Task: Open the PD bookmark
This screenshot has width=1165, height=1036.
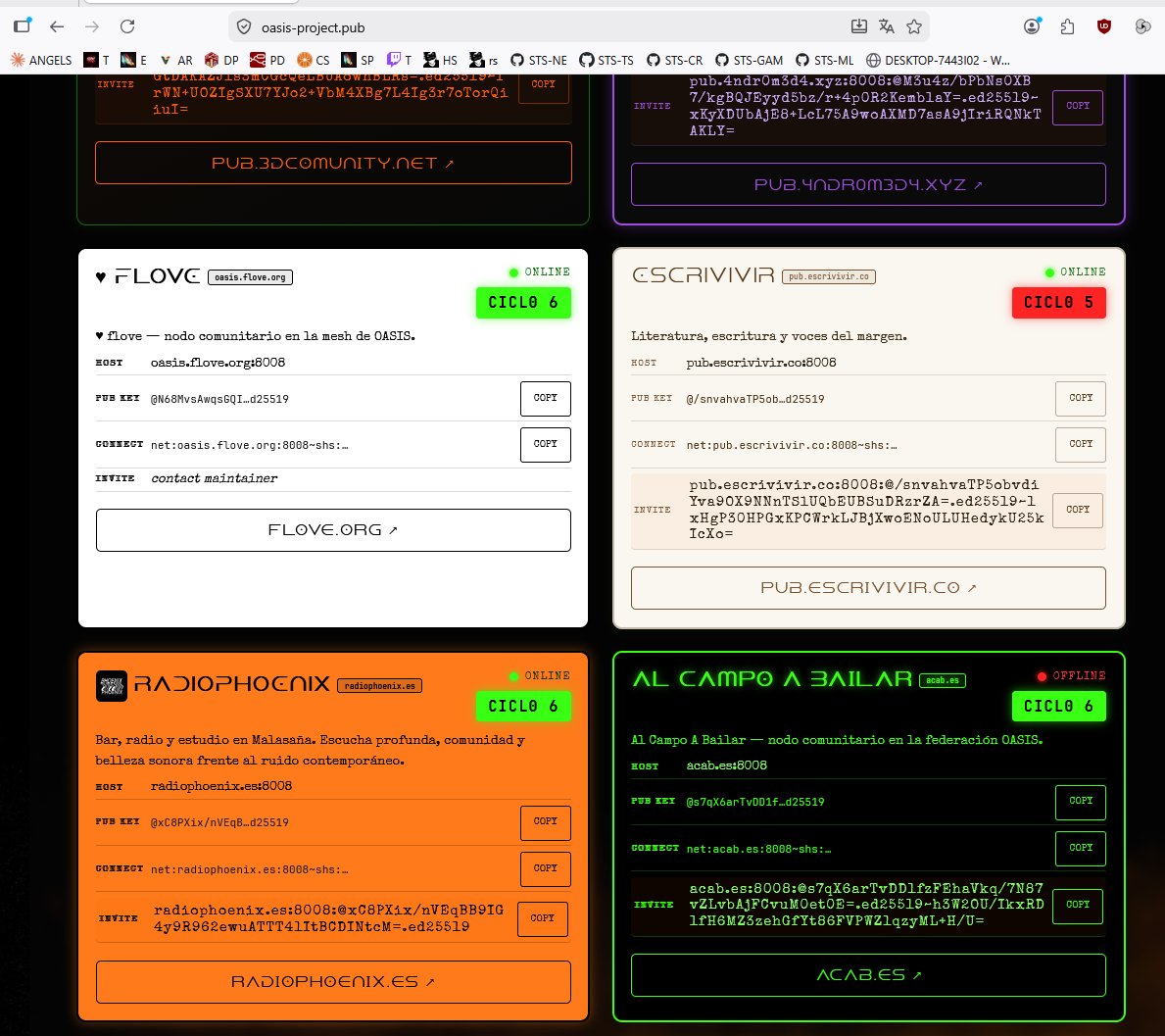Action: [x=267, y=60]
